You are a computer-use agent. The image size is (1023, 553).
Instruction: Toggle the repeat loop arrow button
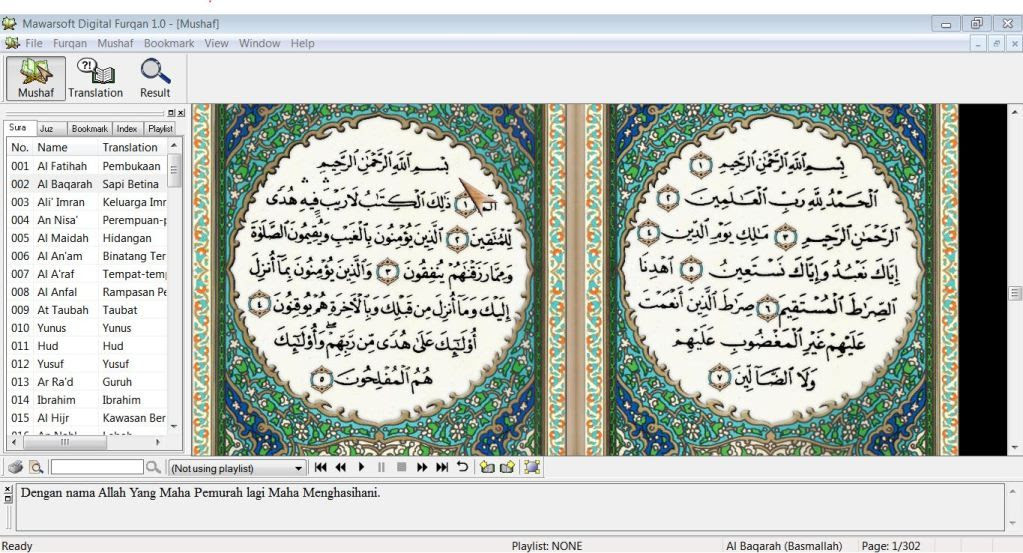coord(463,467)
